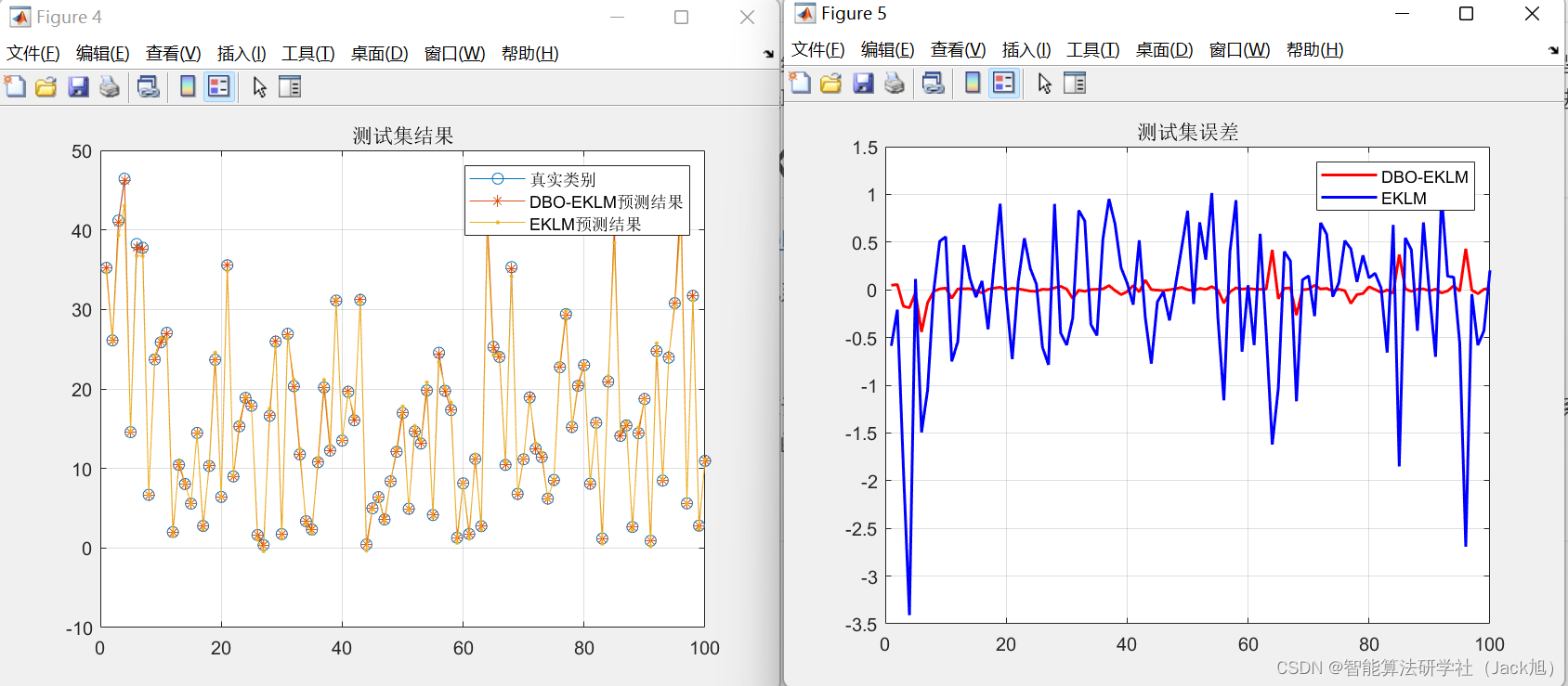Screen dimensions: 1568x686
Task: Toggle Insert Colorbar in Figure 5 toolbar
Action: [973, 83]
